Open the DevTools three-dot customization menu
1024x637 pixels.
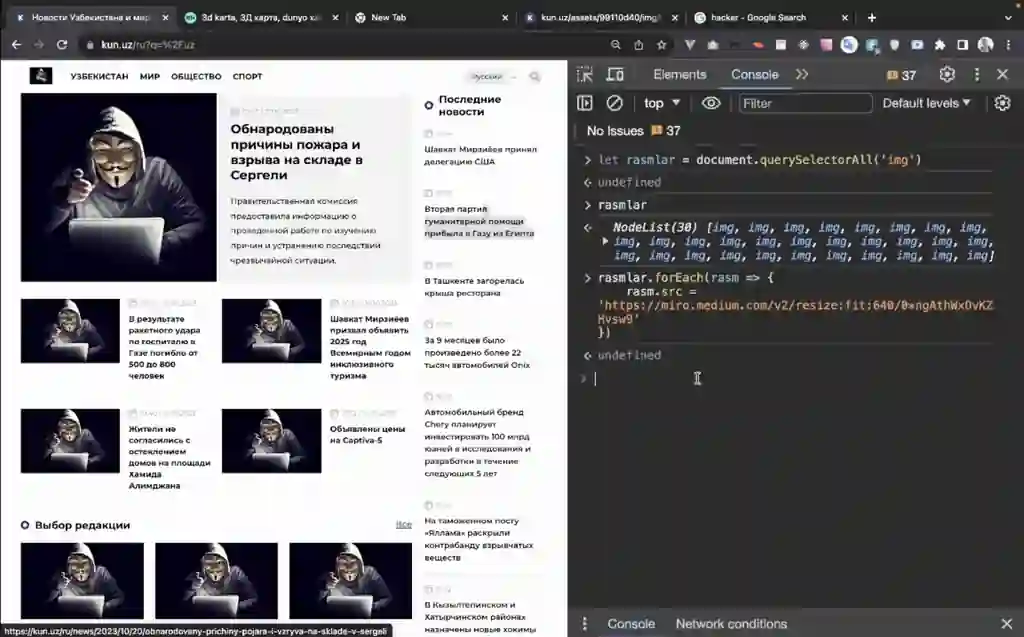977,74
